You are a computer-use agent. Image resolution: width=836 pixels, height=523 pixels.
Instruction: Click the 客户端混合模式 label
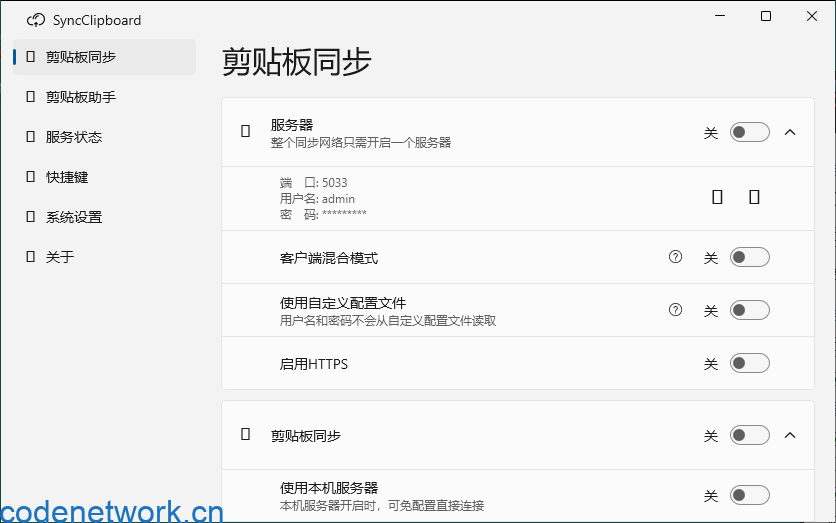(x=329, y=258)
